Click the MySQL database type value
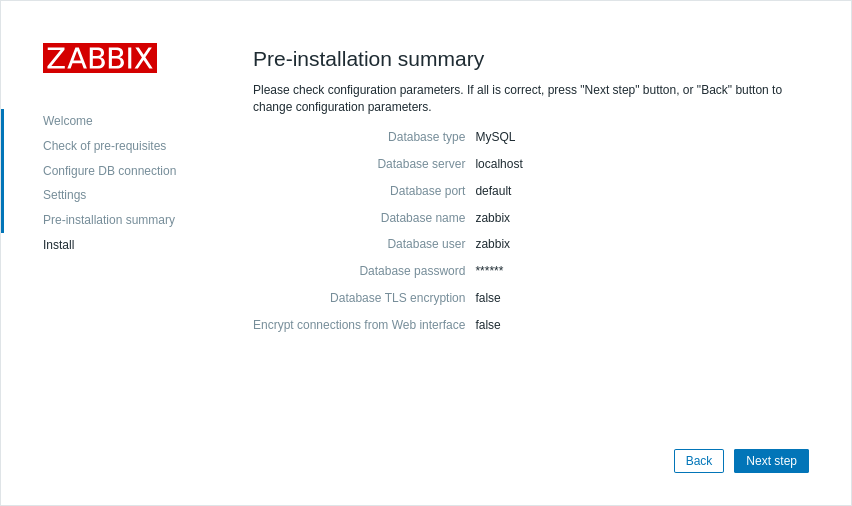Screen dimensions: 852x506 point(495,137)
